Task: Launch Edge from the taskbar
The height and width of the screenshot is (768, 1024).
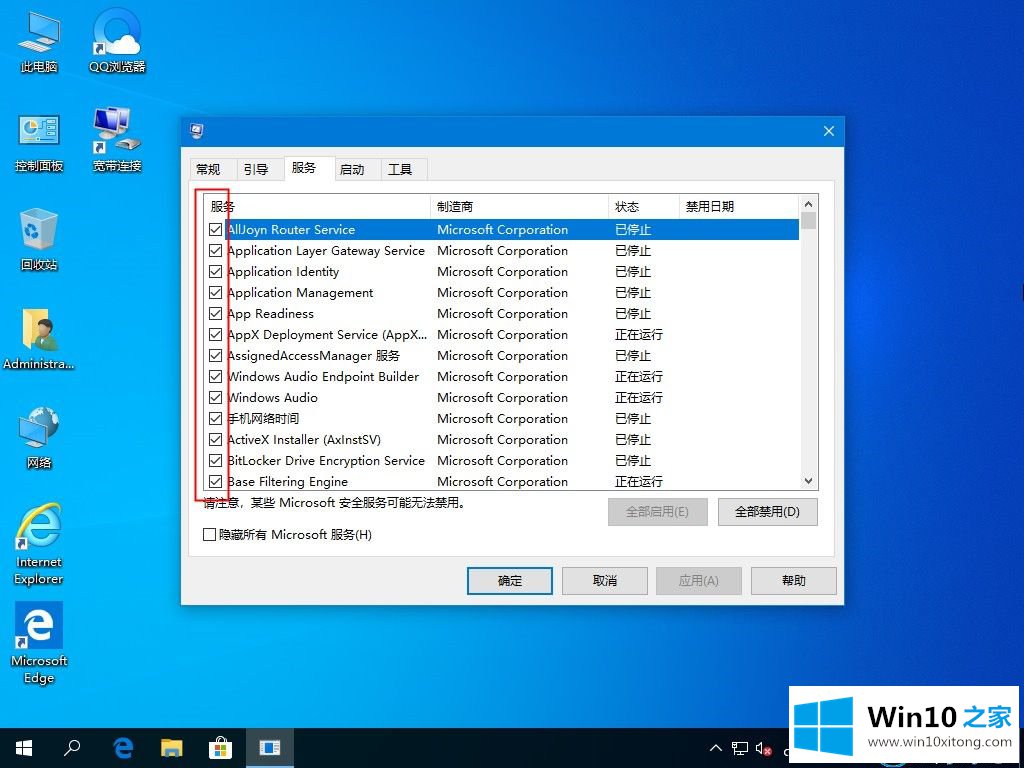Action: pyautogui.click(x=123, y=748)
